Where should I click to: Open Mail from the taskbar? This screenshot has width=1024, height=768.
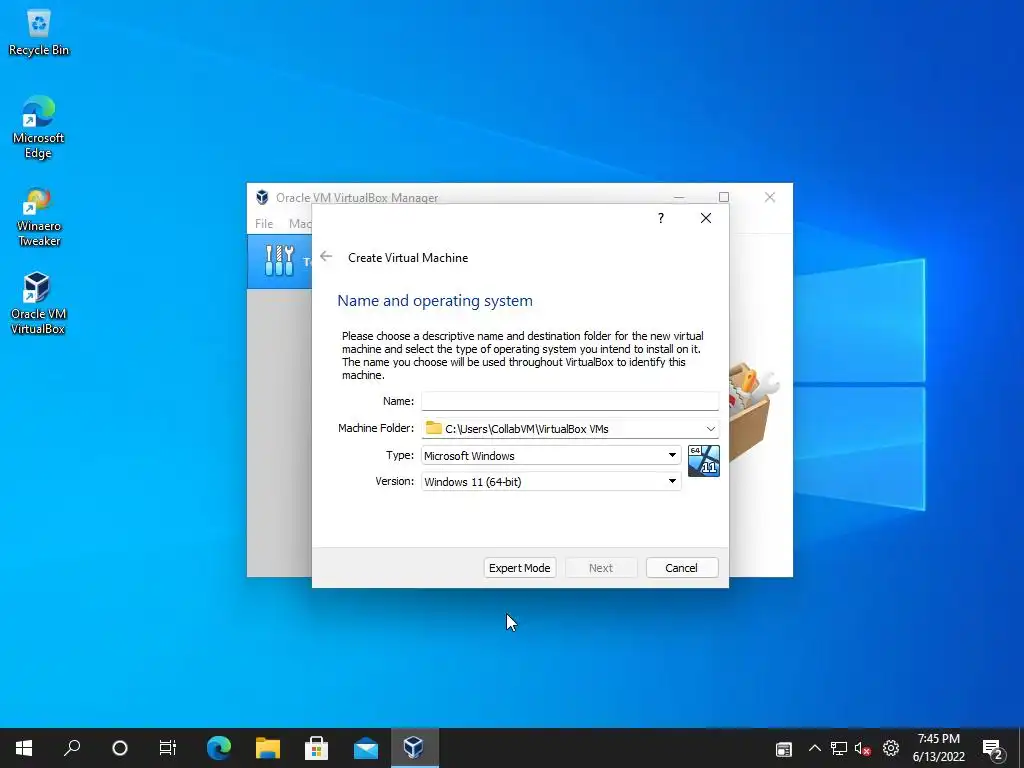(x=366, y=748)
